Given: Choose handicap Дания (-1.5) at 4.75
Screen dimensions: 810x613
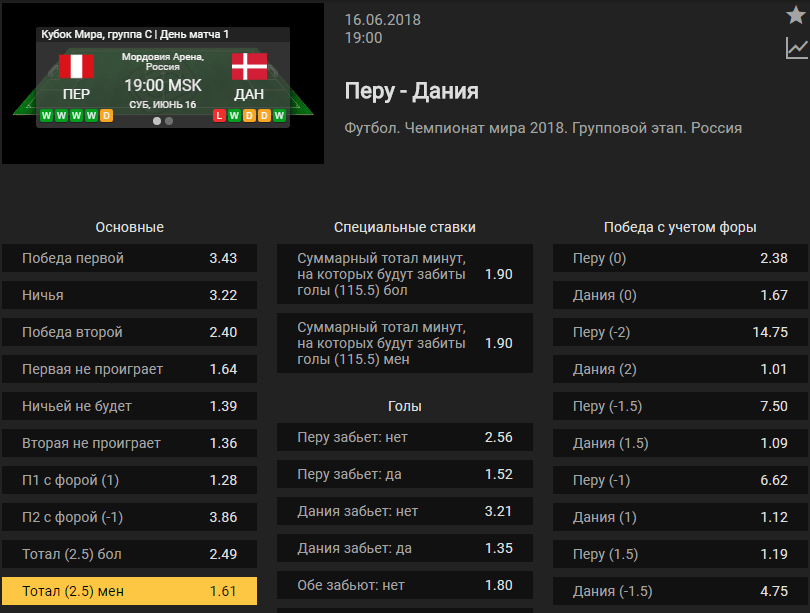Looking at the screenshot, I should [x=680, y=591].
